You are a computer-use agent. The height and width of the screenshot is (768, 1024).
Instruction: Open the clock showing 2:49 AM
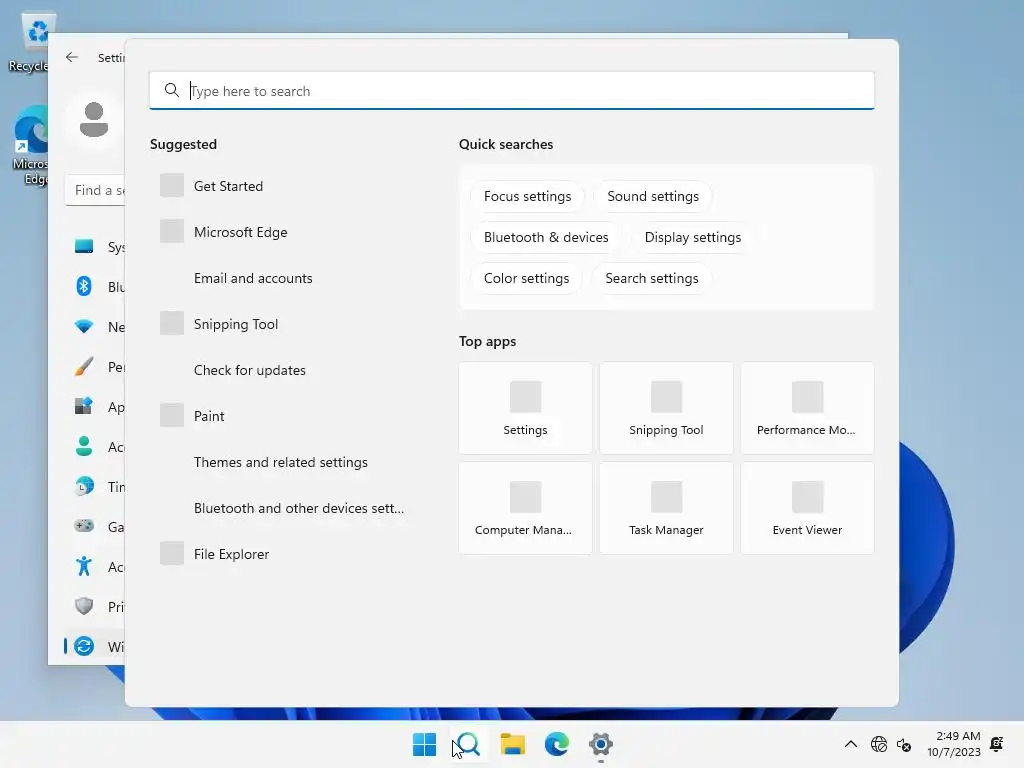click(954, 744)
